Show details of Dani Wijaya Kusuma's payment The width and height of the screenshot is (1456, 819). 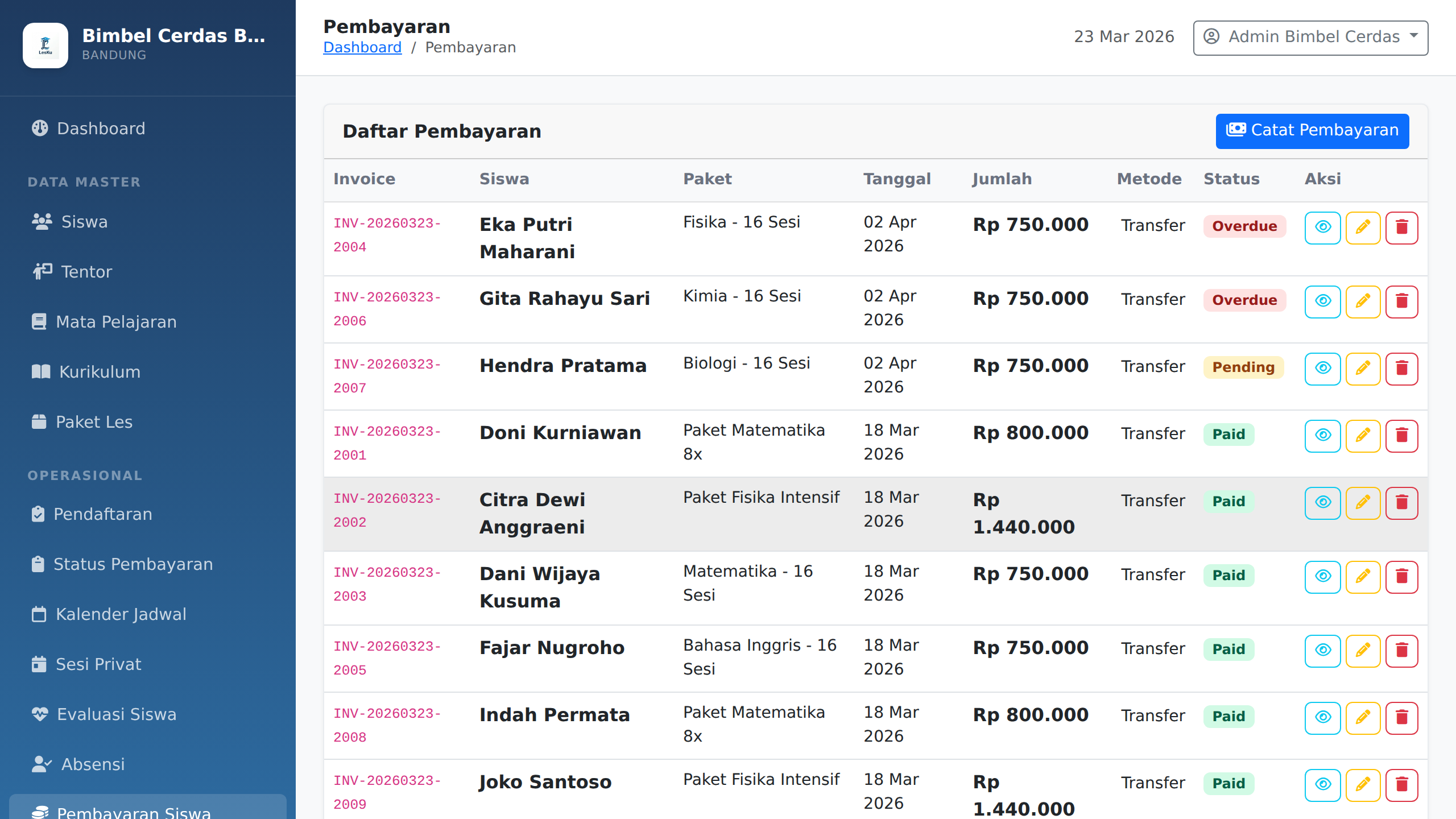tap(1323, 577)
